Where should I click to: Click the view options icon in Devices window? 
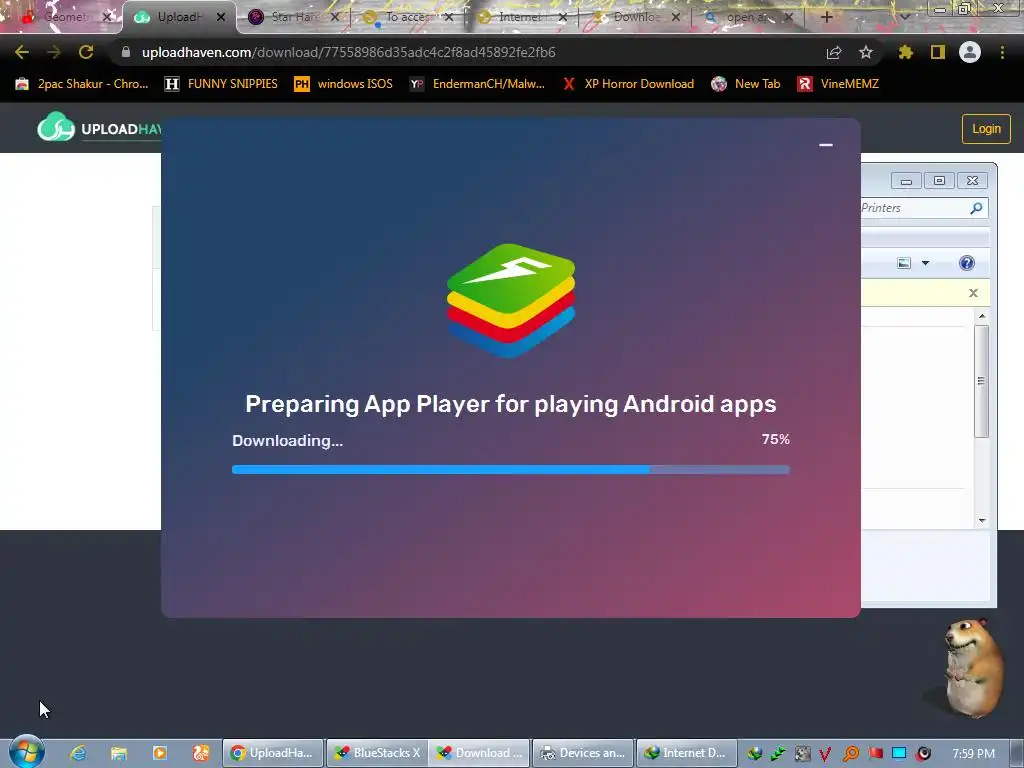click(x=904, y=263)
